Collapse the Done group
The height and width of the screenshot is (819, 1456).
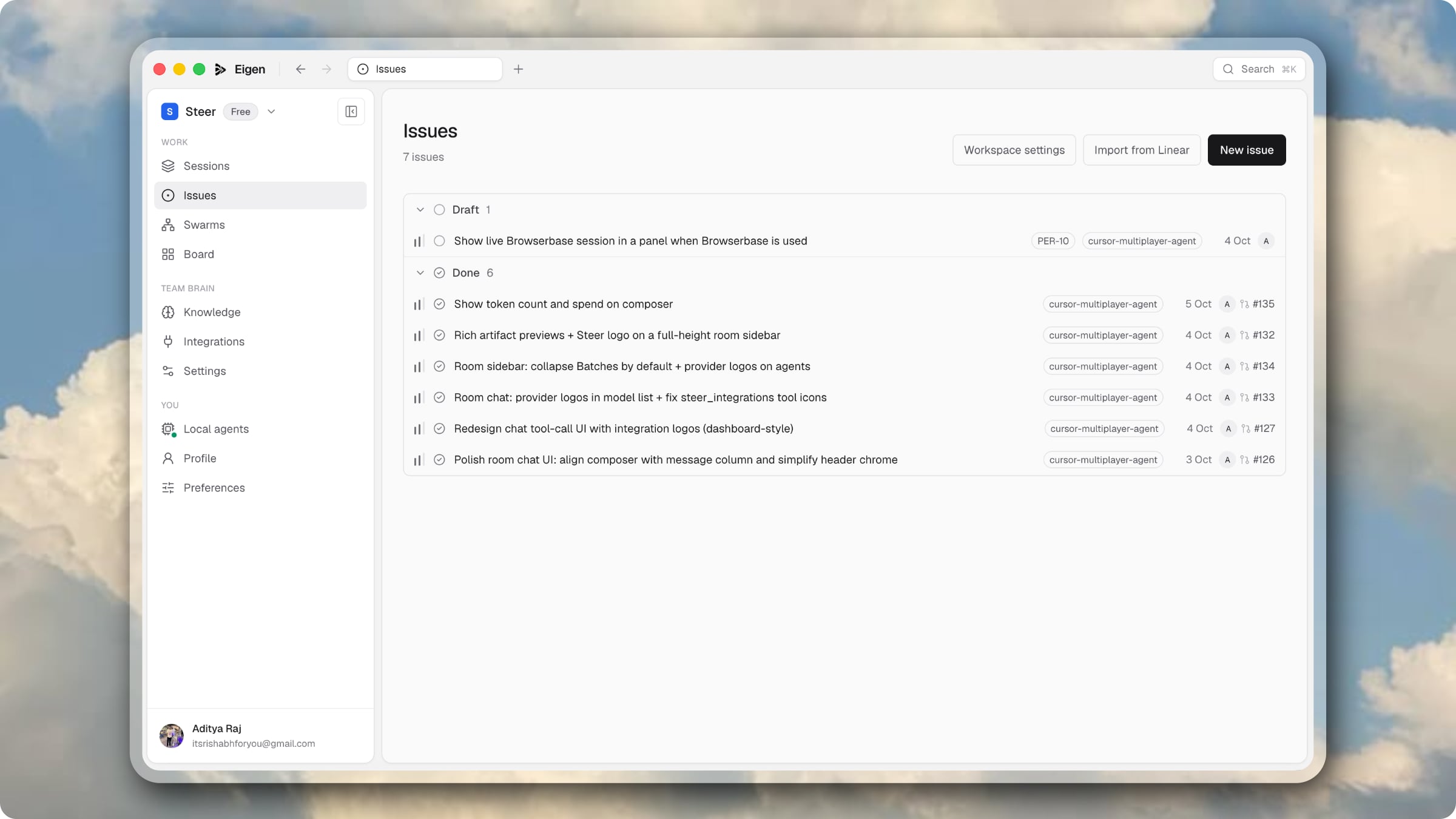click(420, 273)
